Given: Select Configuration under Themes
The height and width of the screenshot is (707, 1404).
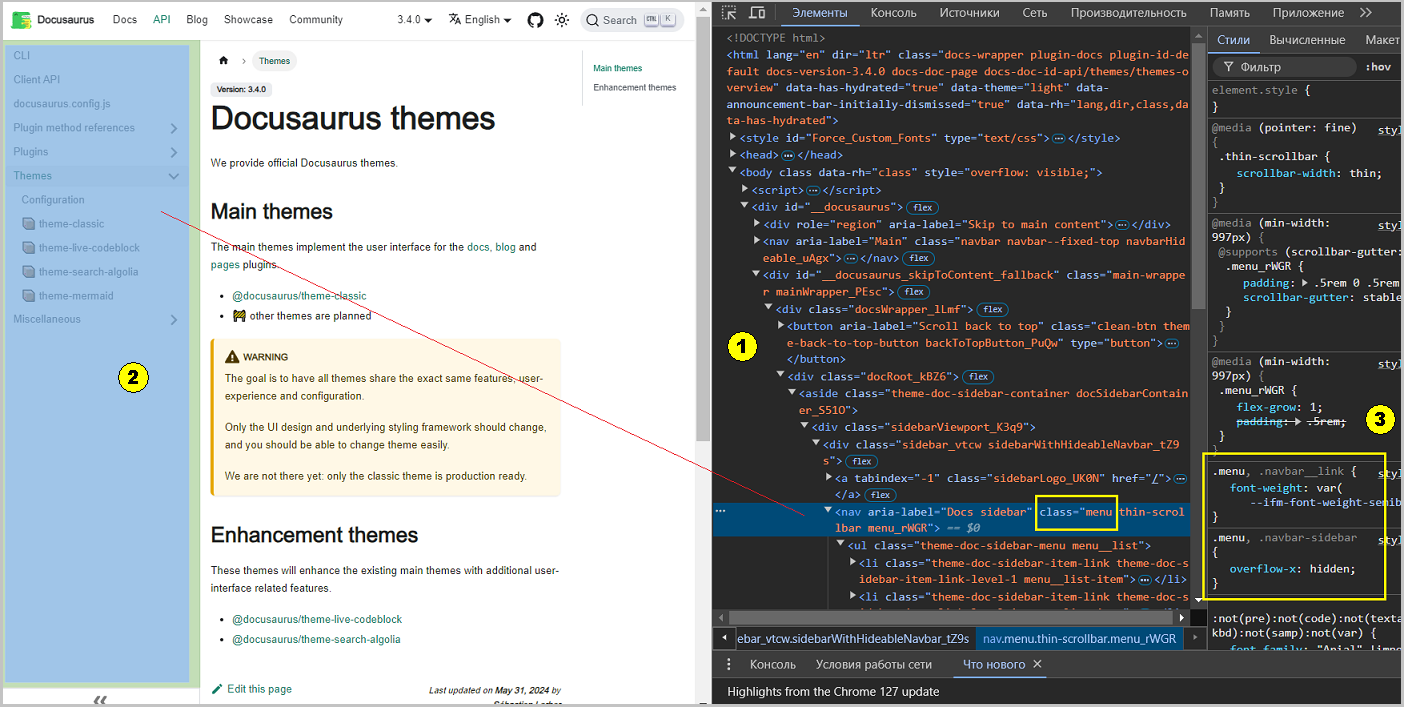Looking at the screenshot, I should tap(53, 200).
